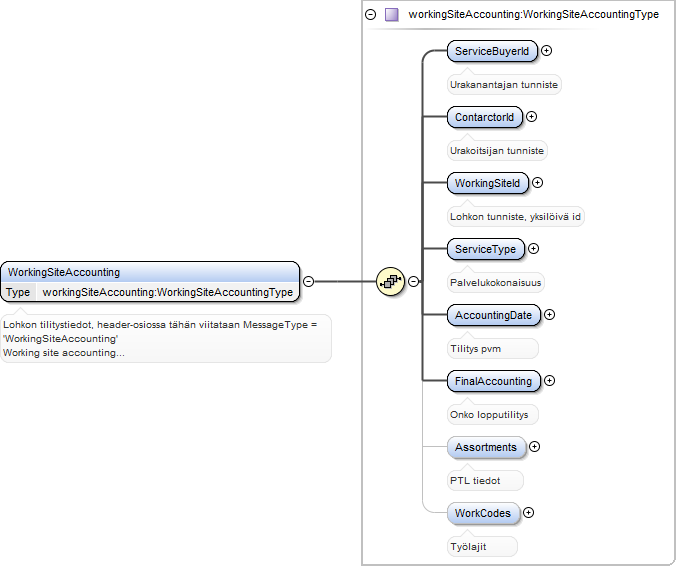Expand the ServiceBuyerId element
677x567 pixels.
pos(547,51)
